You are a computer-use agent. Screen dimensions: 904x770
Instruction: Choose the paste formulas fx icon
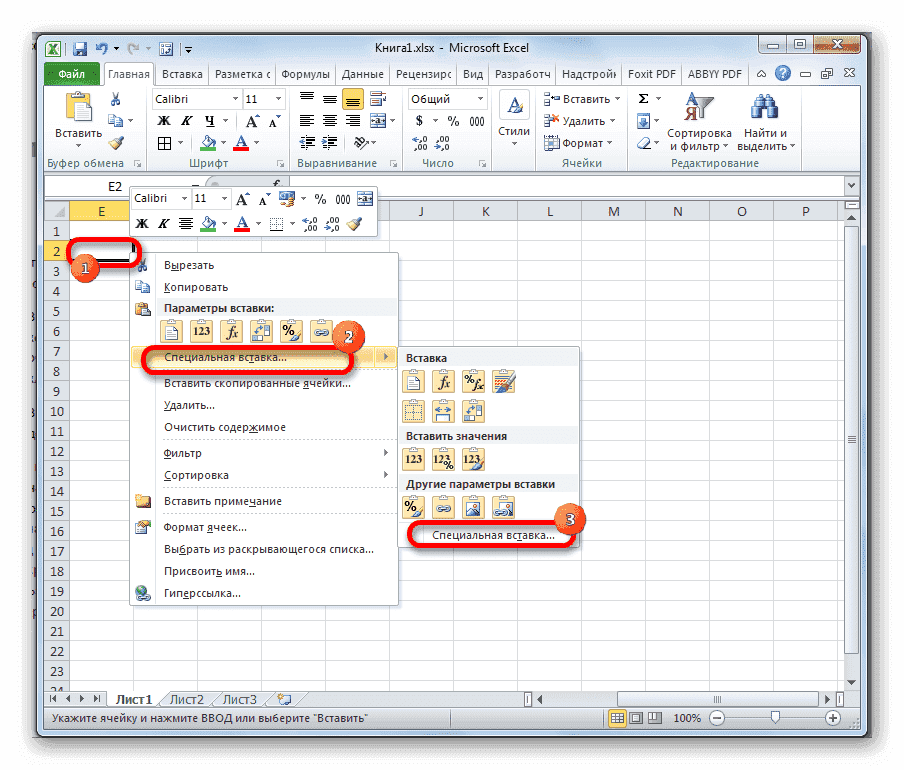tap(442, 381)
